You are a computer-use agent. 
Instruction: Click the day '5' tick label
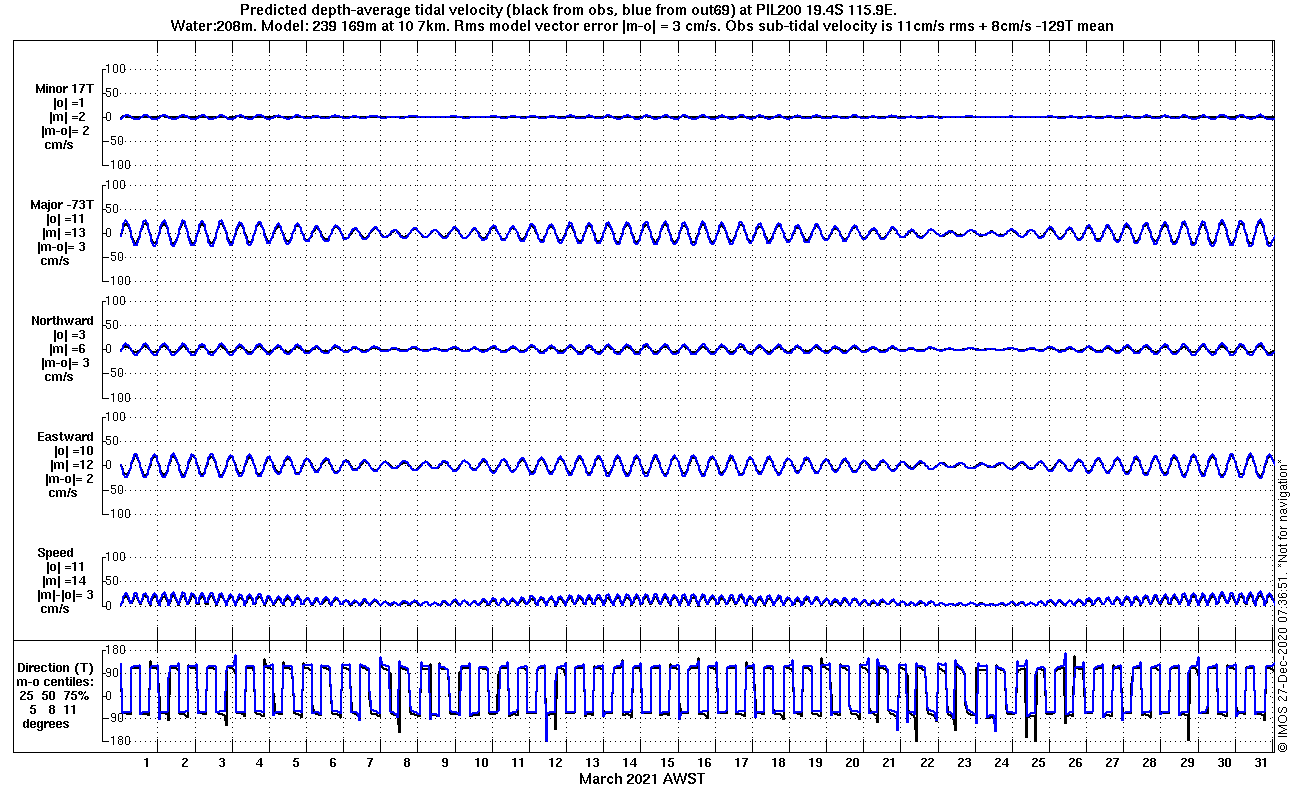(x=296, y=763)
